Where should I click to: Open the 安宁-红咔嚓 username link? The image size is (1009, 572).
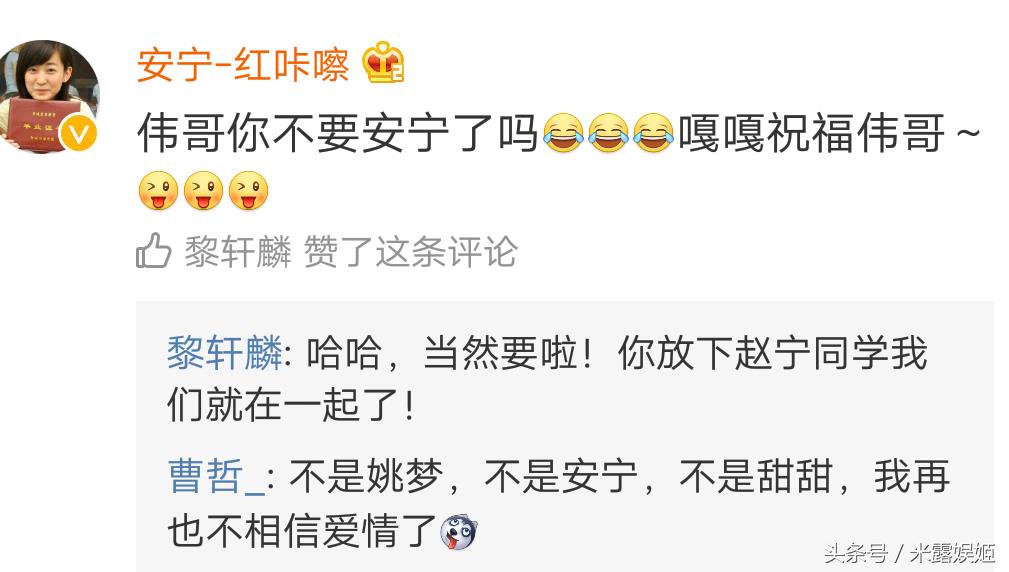pos(243,65)
